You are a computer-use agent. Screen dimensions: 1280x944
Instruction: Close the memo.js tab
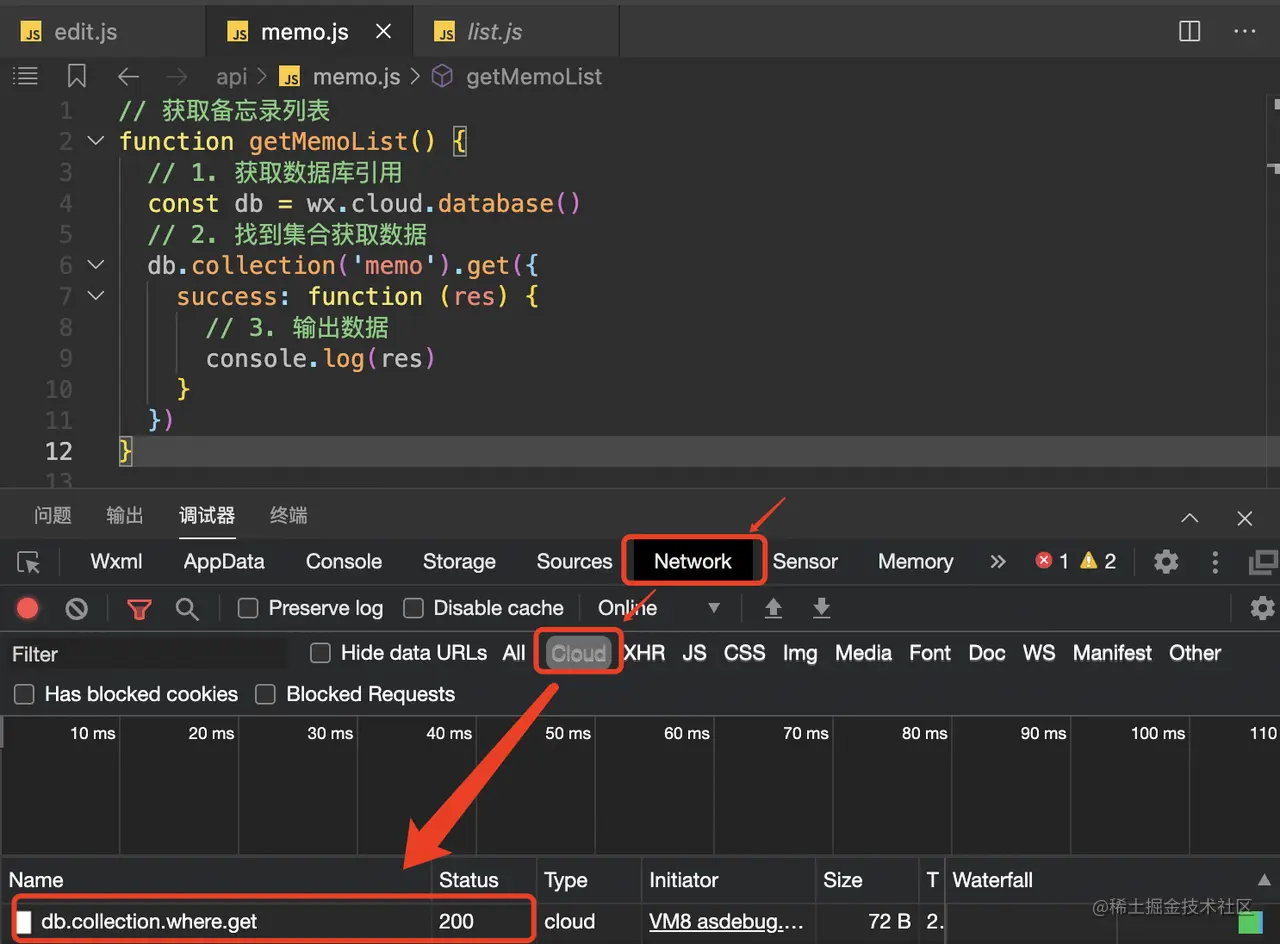pos(383,32)
